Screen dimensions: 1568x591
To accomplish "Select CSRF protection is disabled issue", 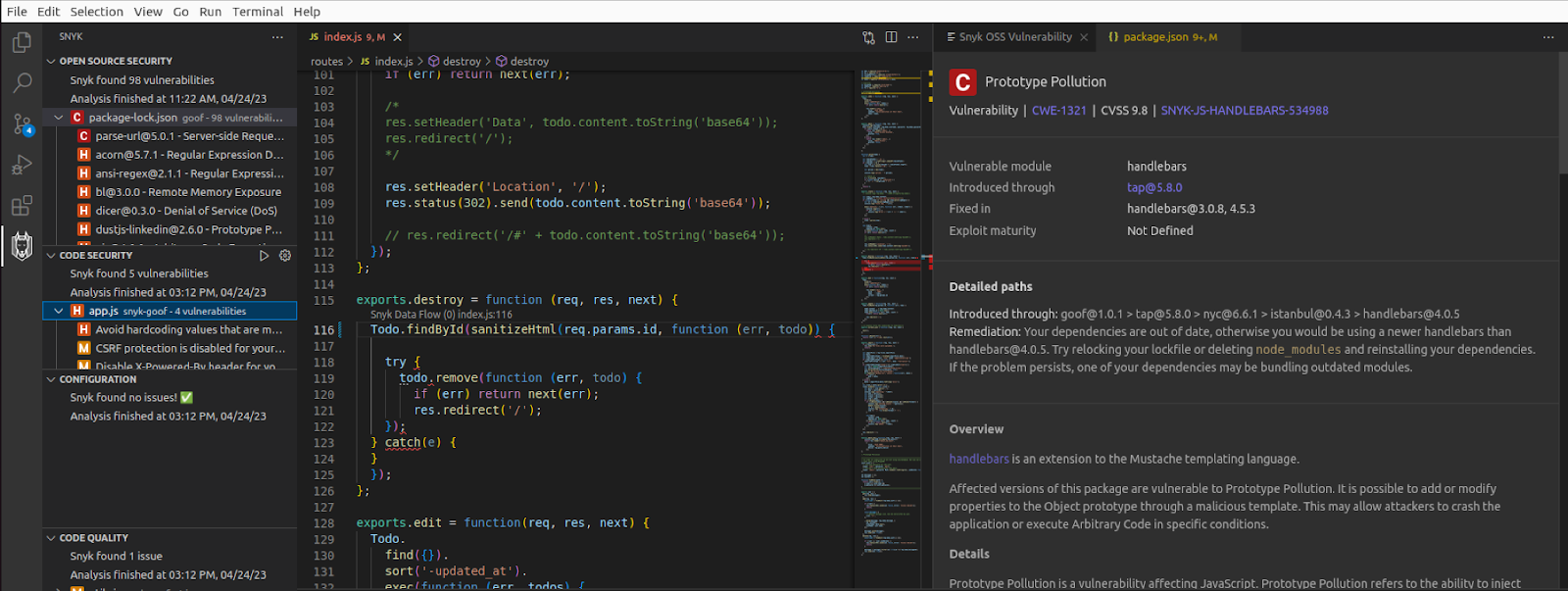I will pos(190,348).
